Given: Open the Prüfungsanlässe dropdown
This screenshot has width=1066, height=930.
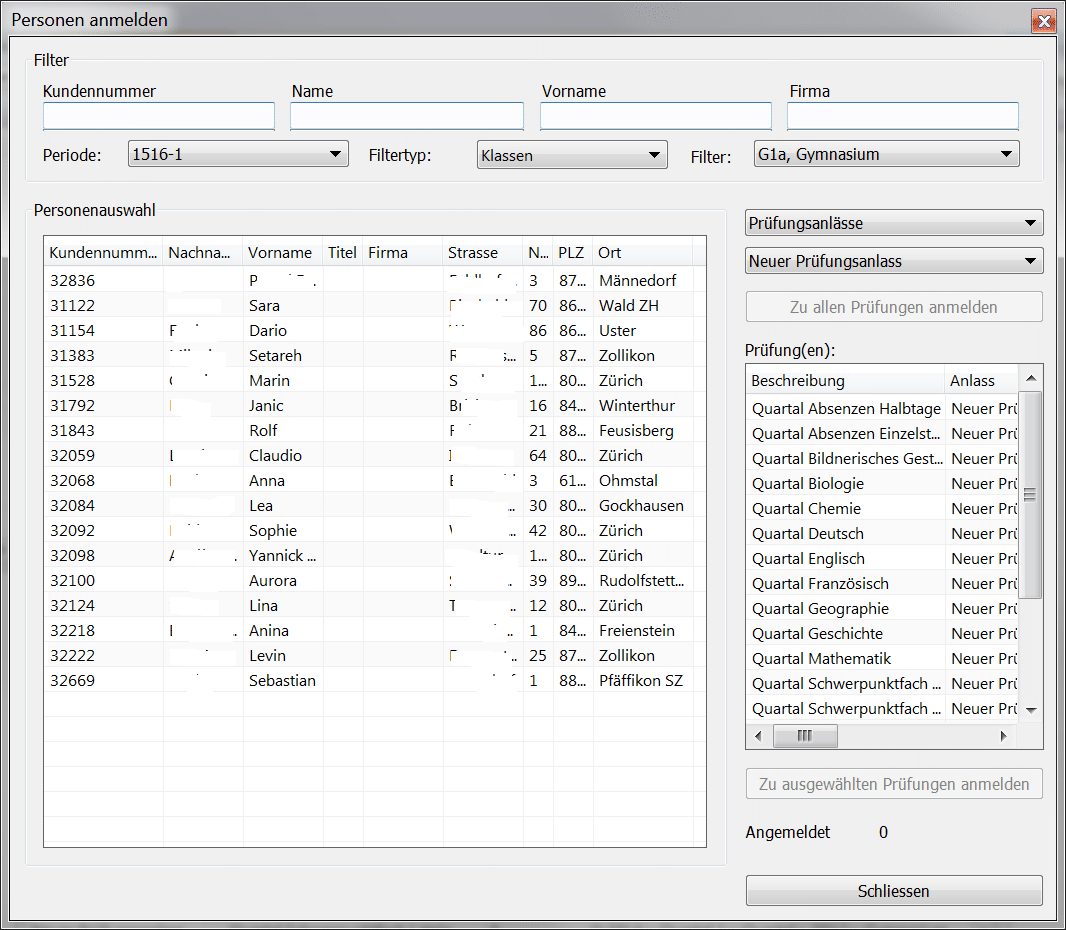Looking at the screenshot, I should 894,223.
